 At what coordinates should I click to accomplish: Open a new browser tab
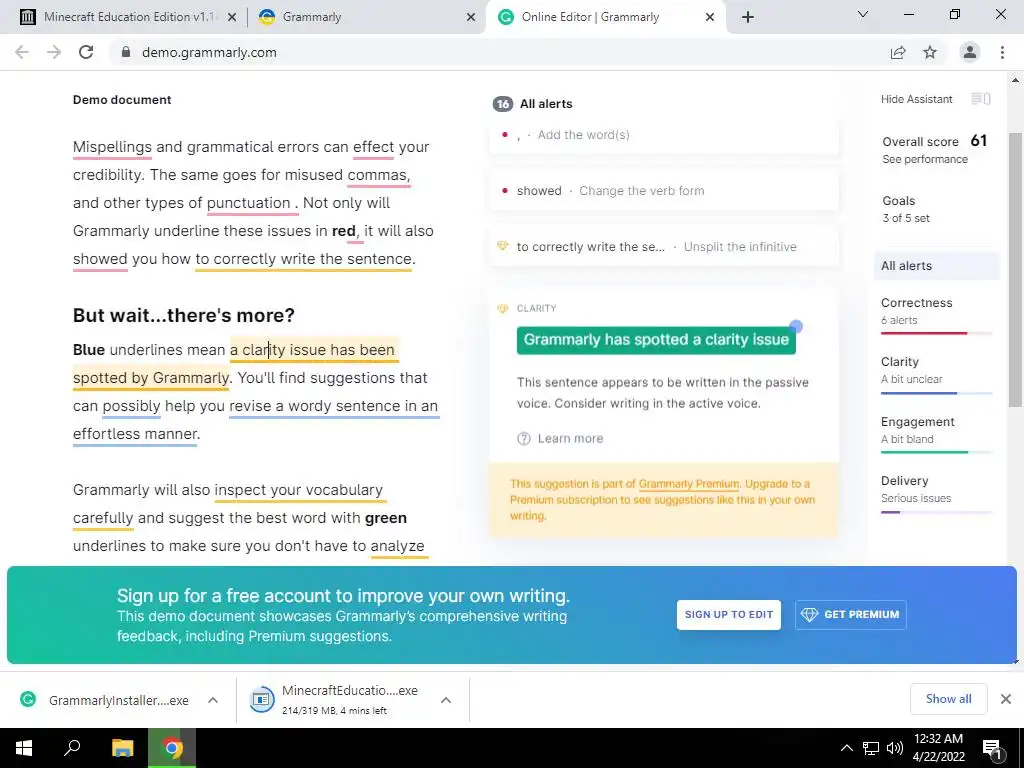(x=748, y=17)
